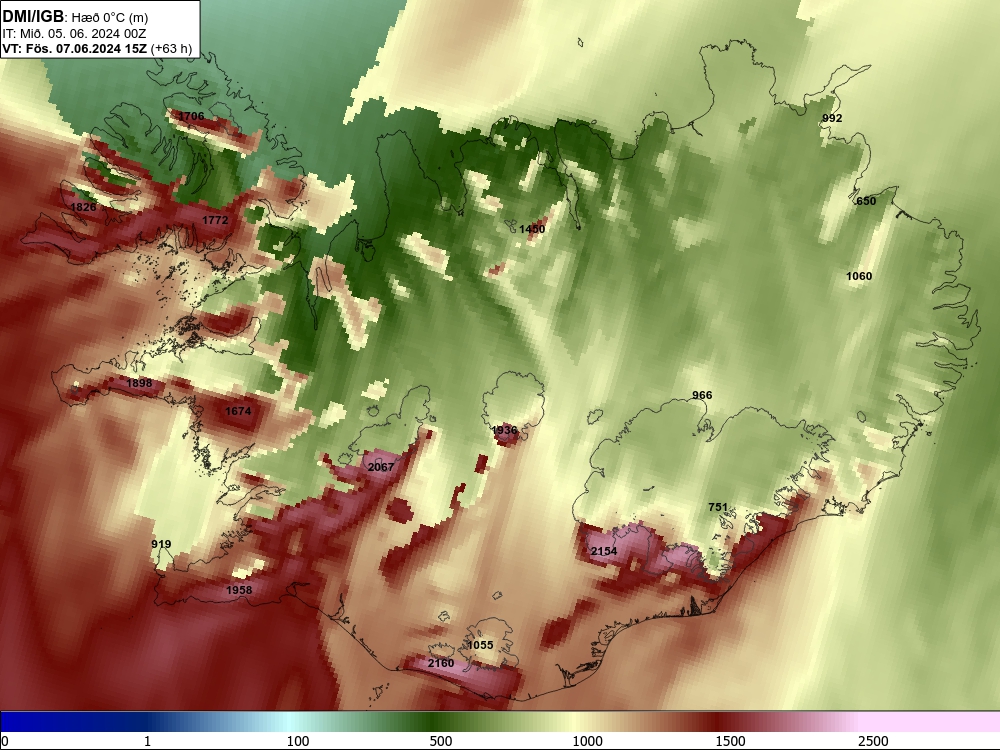
Task: Click the 1826 elevation label
Action: 83,207
